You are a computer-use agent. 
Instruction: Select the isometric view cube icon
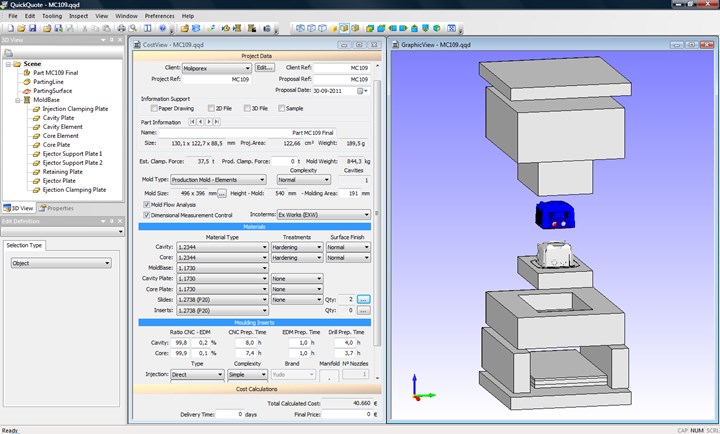pyautogui.click(x=437, y=28)
